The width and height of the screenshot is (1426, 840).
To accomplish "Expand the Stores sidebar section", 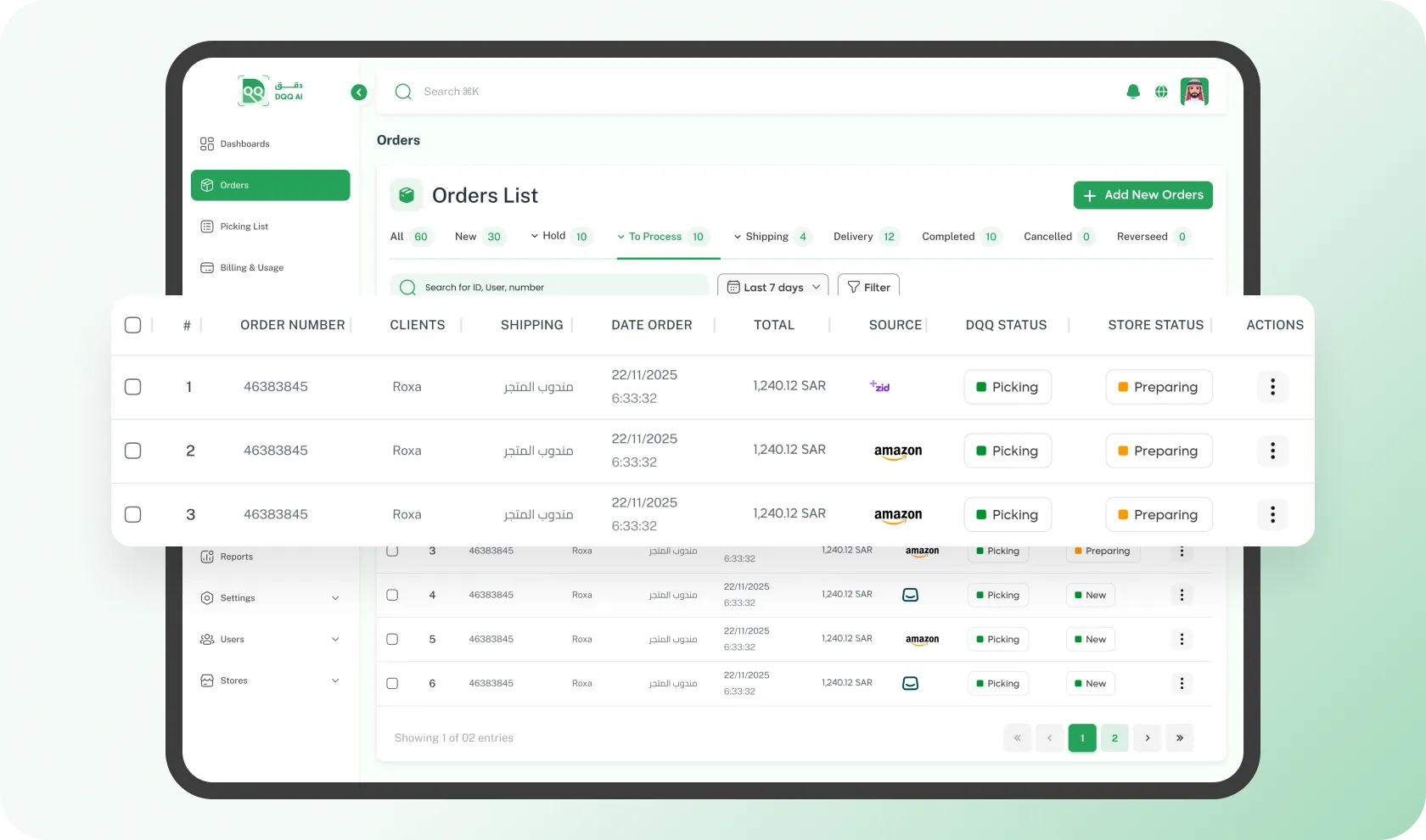I will [233, 680].
